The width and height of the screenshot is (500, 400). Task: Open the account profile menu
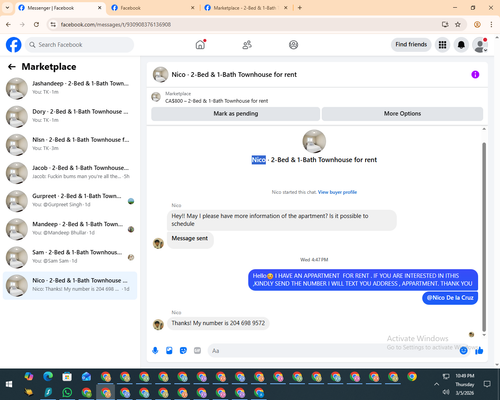point(480,45)
